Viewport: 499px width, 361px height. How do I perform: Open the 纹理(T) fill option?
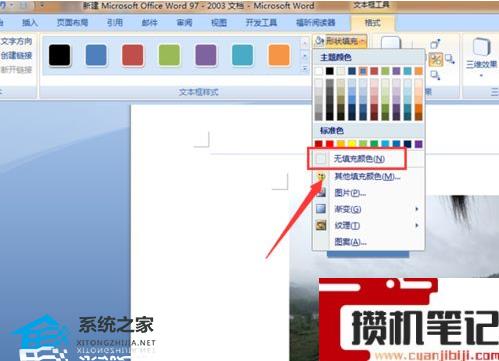(369, 225)
